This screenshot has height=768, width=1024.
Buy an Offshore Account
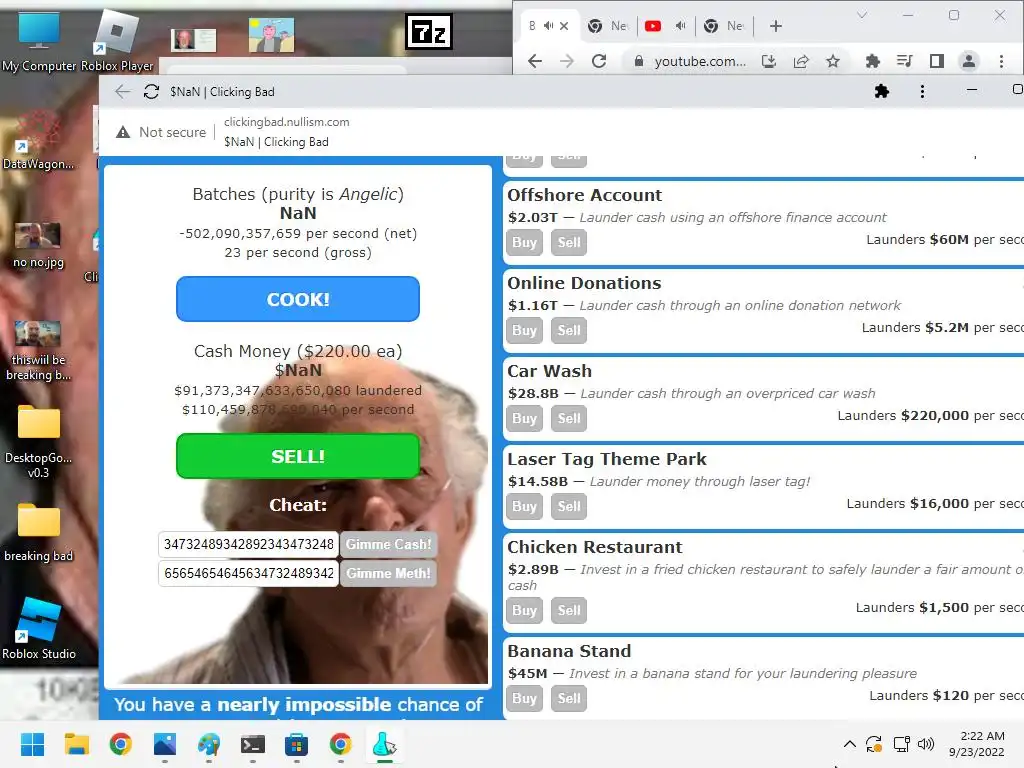click(524, 242)
